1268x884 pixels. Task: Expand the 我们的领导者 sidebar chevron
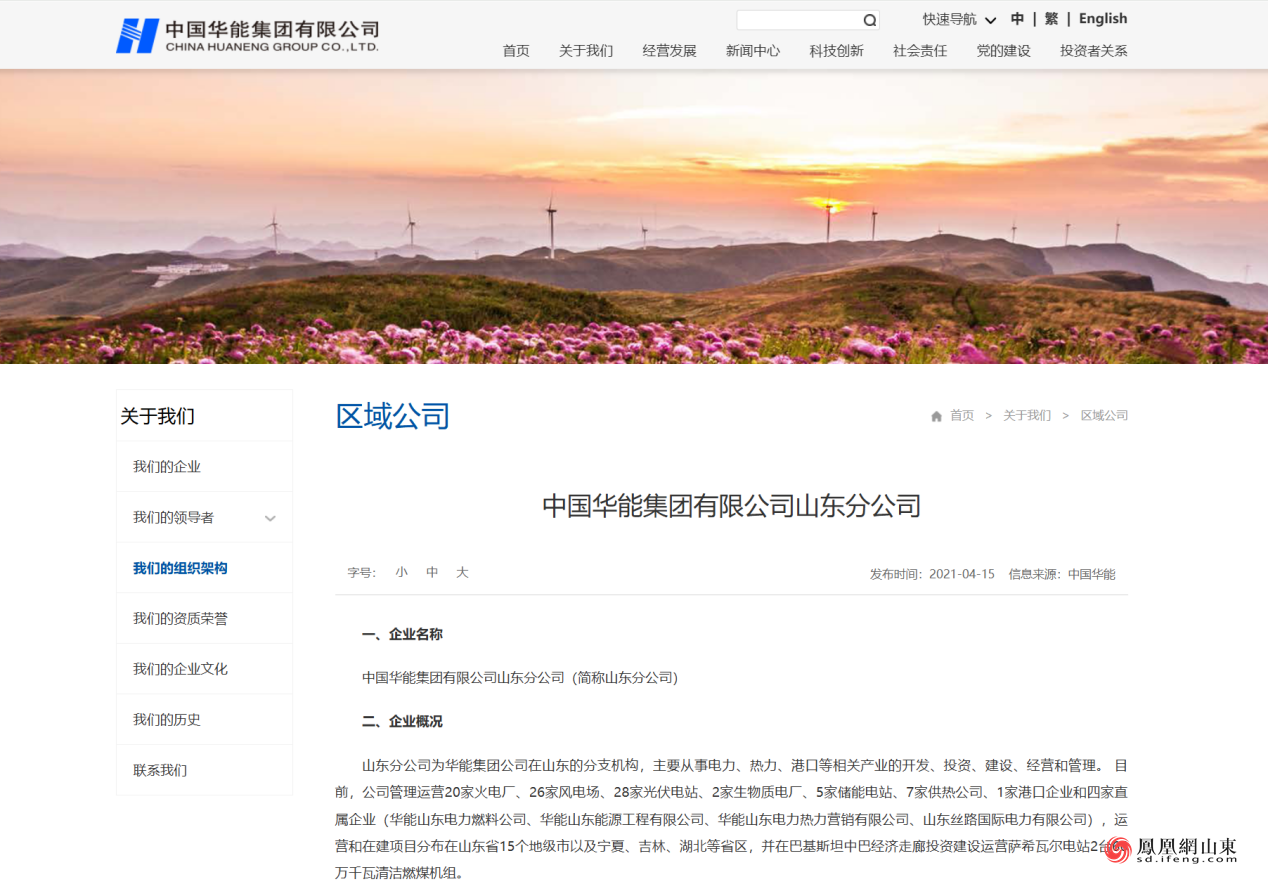coord(270,518)
